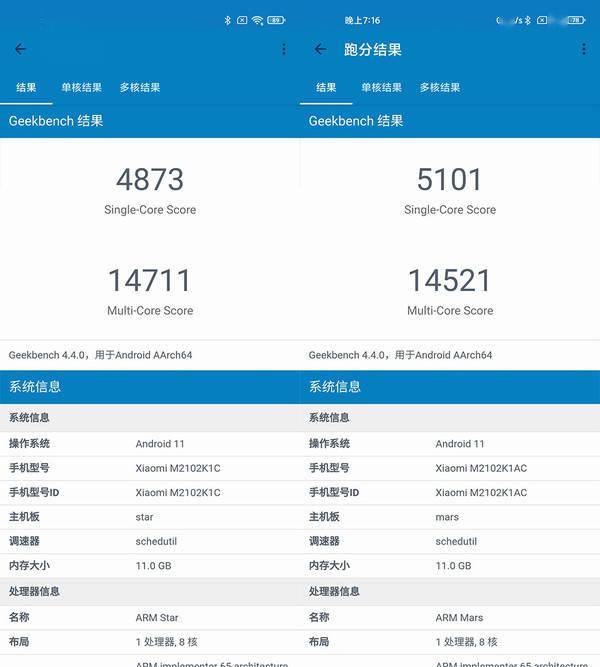Tap the Geekbench 4.4.0 version line in the left screen
The height and width of the screenshot is (667, 600).
[x=100, y=355]
